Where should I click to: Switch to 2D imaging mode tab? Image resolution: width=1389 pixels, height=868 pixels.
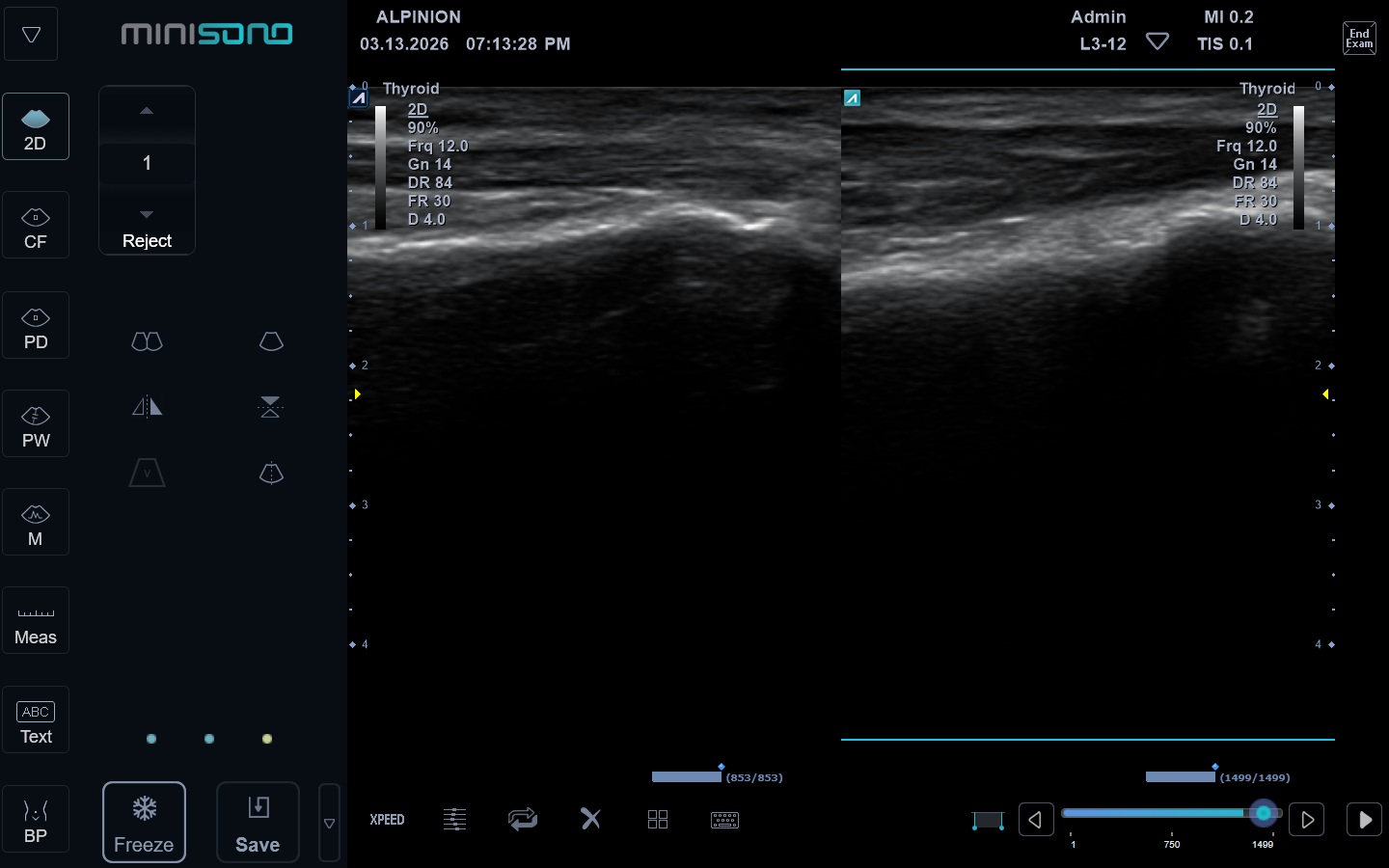tap(36, 127)
